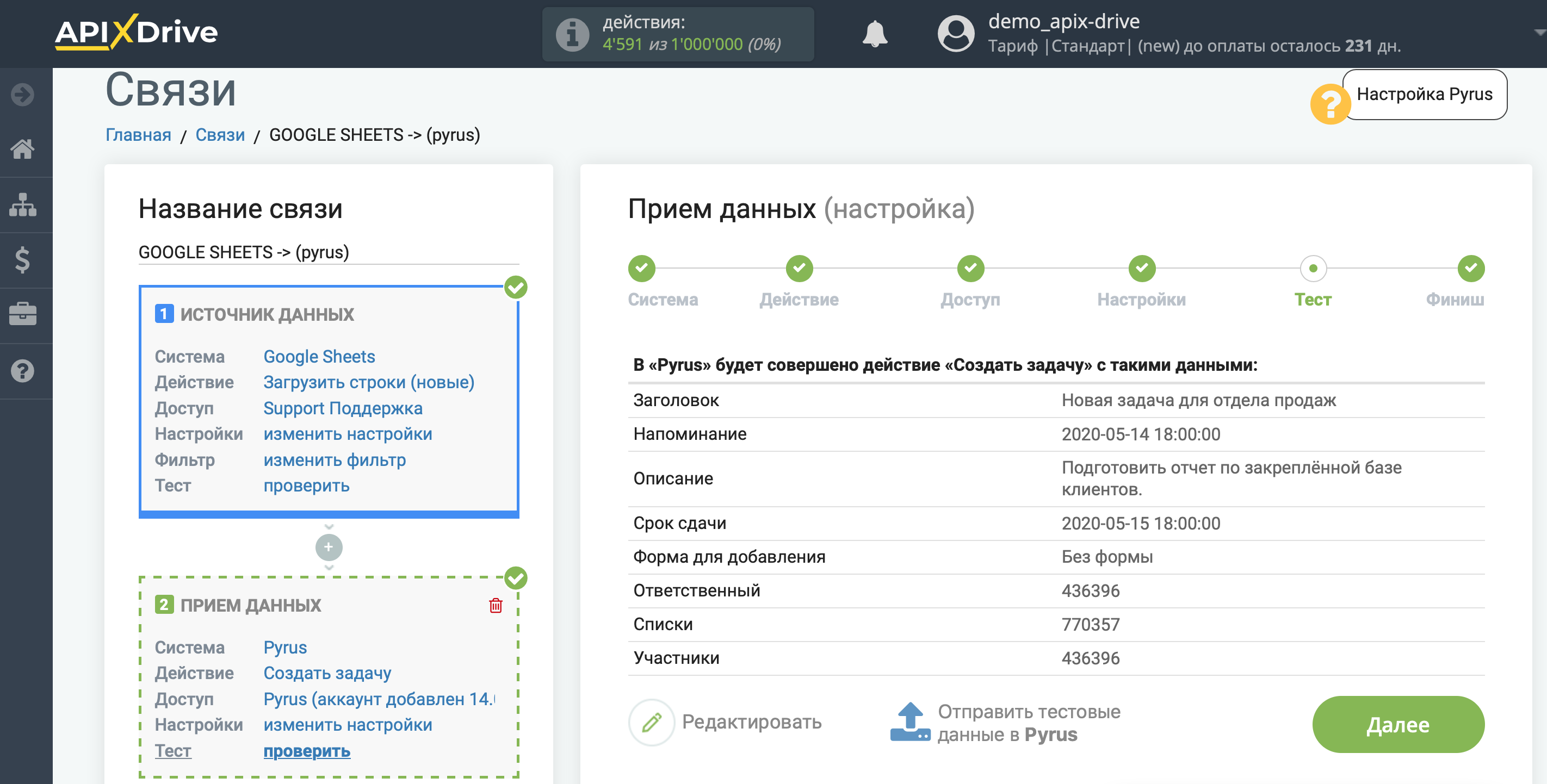Click the user avatar icon
Image resolution: width=1547 pixels, height=784 pixels.
tap(956, 34)
